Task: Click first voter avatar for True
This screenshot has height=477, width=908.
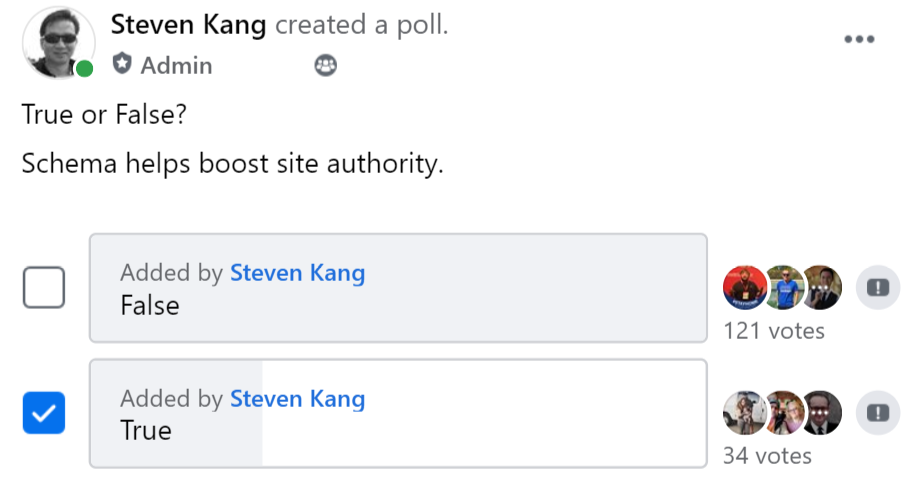Action: (x=745, y=413)
